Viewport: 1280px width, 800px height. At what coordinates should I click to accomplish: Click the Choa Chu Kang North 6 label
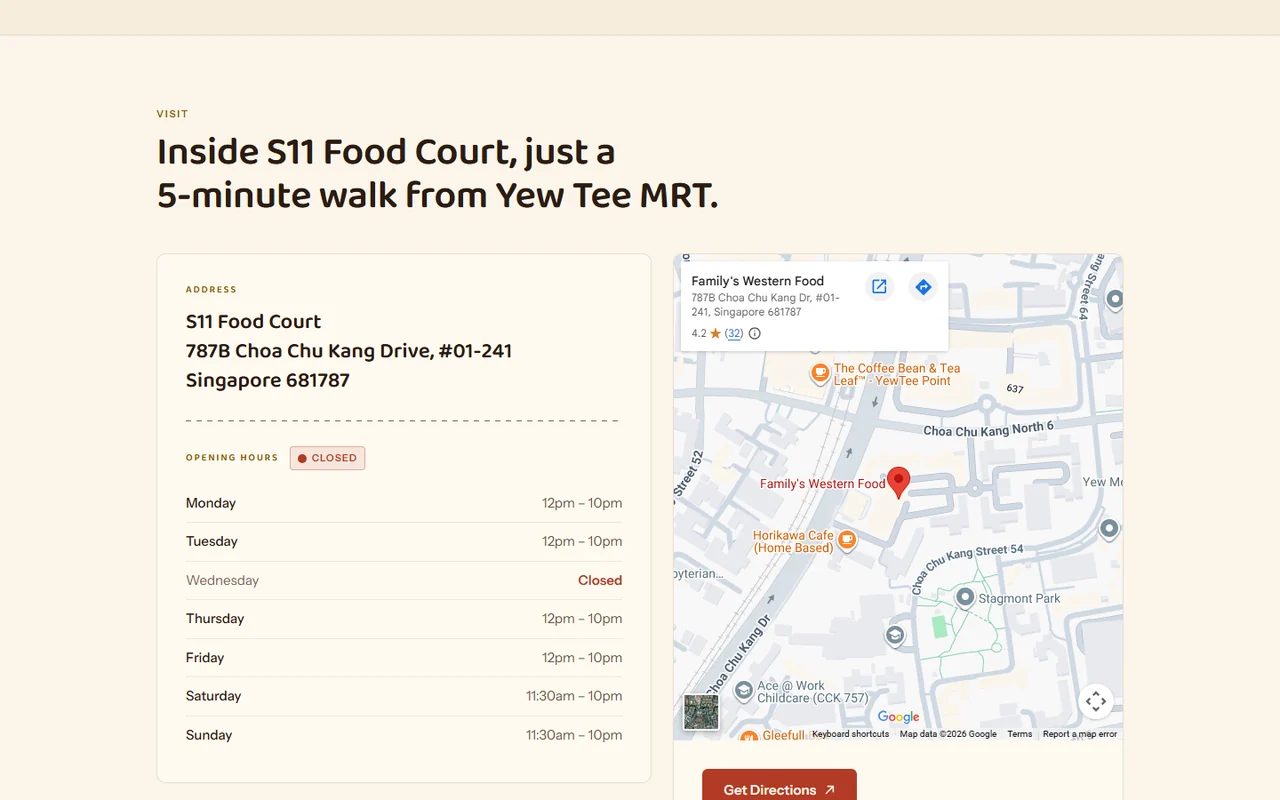988,430
